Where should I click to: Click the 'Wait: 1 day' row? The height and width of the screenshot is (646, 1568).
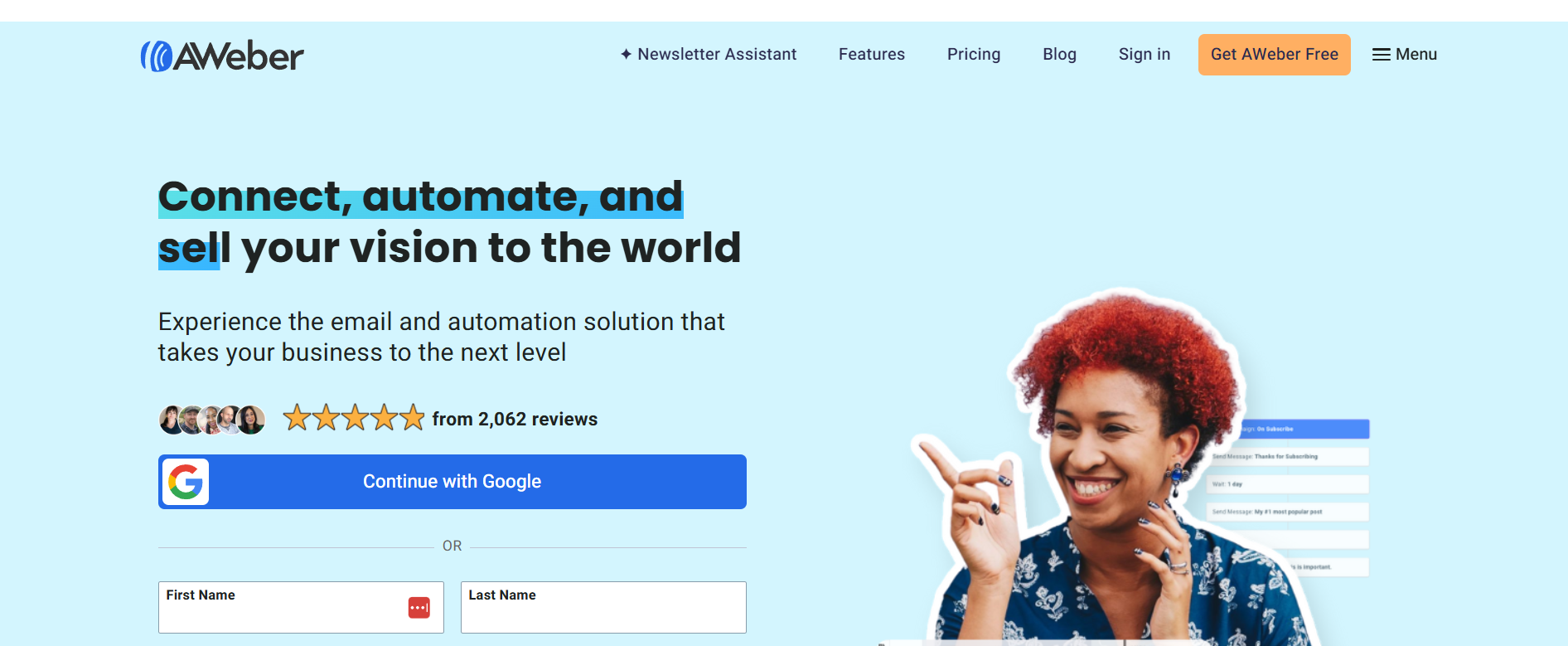1288,484
